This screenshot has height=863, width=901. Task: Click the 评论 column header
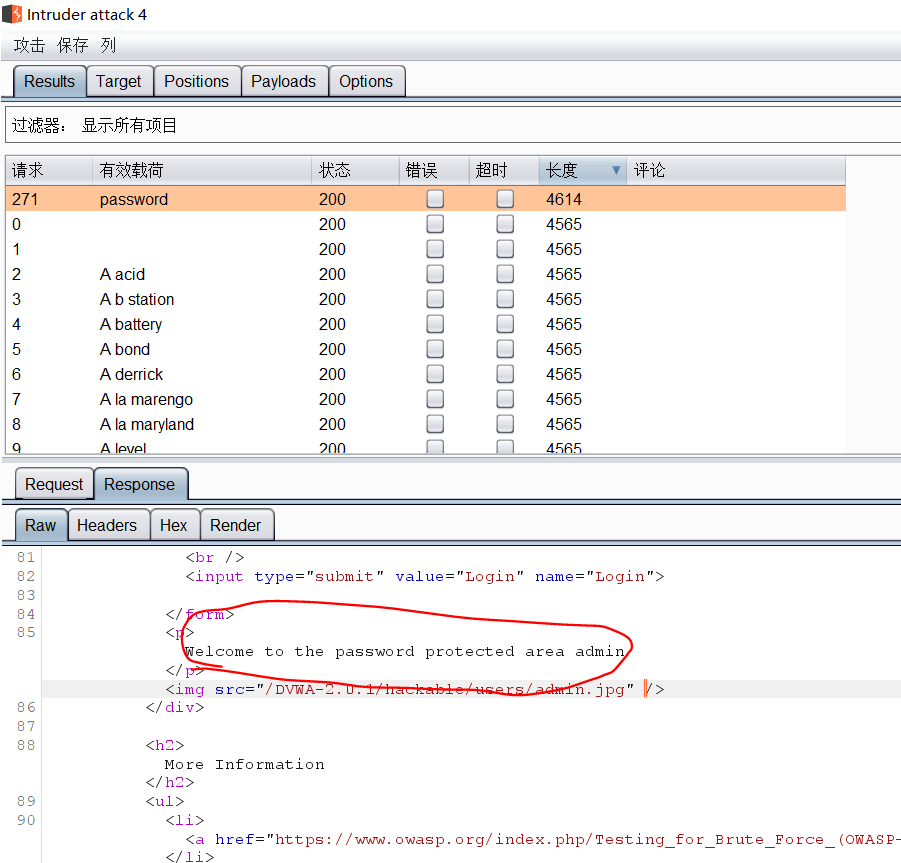click(736, 170)
